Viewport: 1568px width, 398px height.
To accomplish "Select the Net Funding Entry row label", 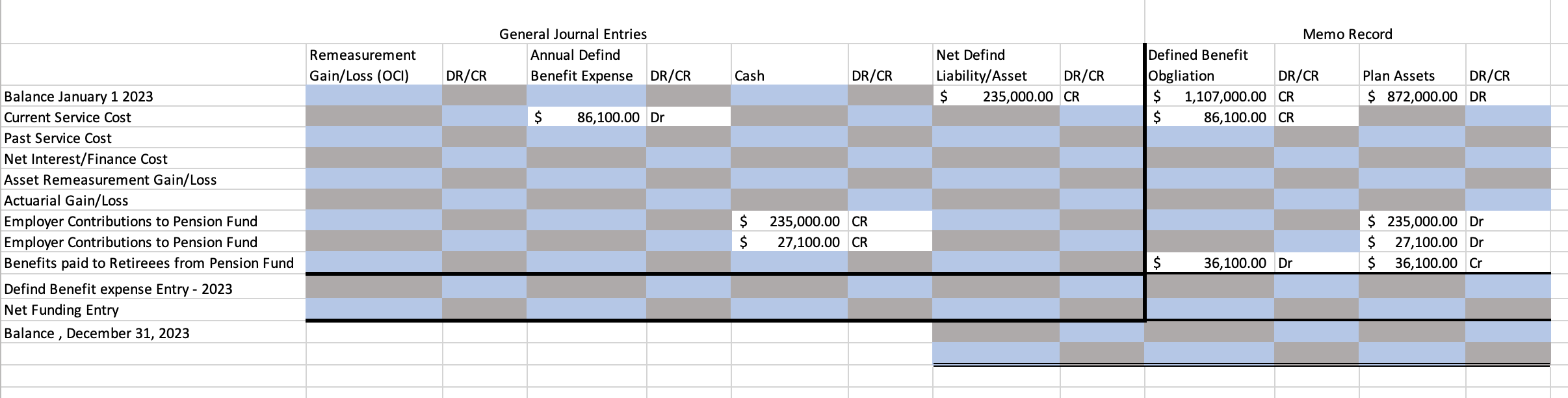I will pyautogui.click(x=62, y=310).
